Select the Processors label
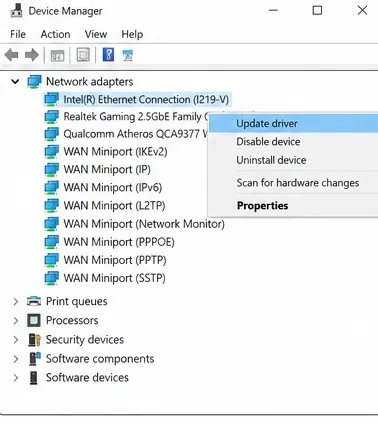The image size is (378, 423). [x=72, y=321]
